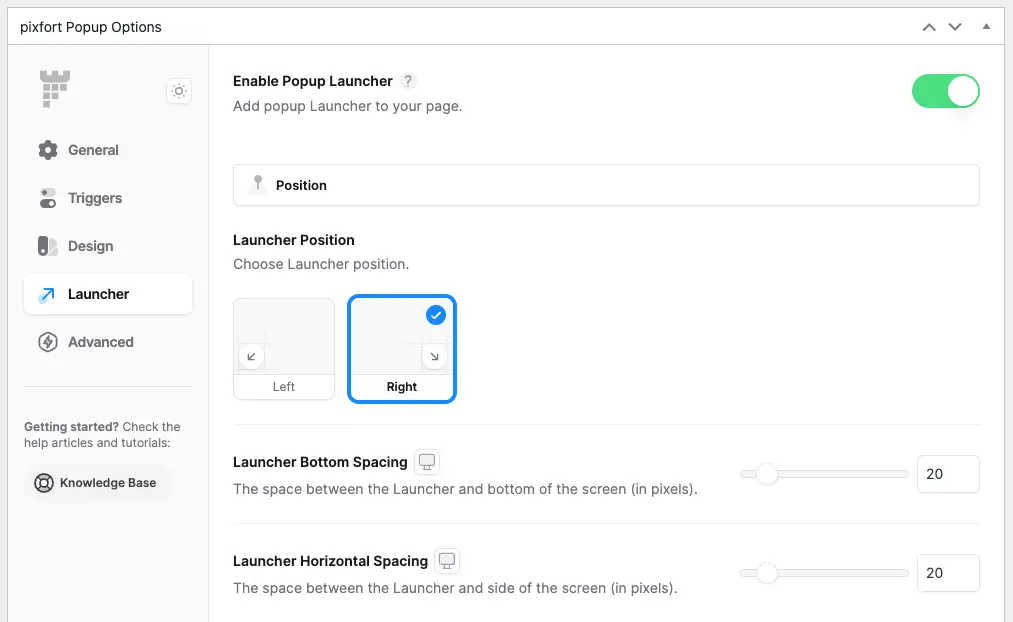Click the Position section header
The width and height of the screenshot is (1013, 622).
[x=606, y=185]
